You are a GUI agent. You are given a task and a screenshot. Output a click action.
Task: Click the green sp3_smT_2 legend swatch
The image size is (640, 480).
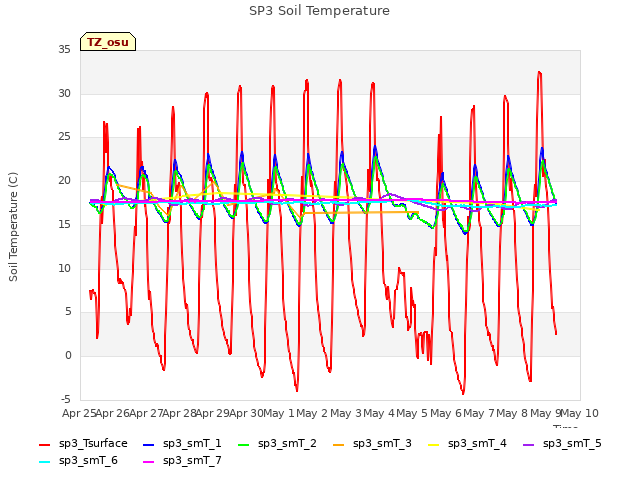pos(244,445)
